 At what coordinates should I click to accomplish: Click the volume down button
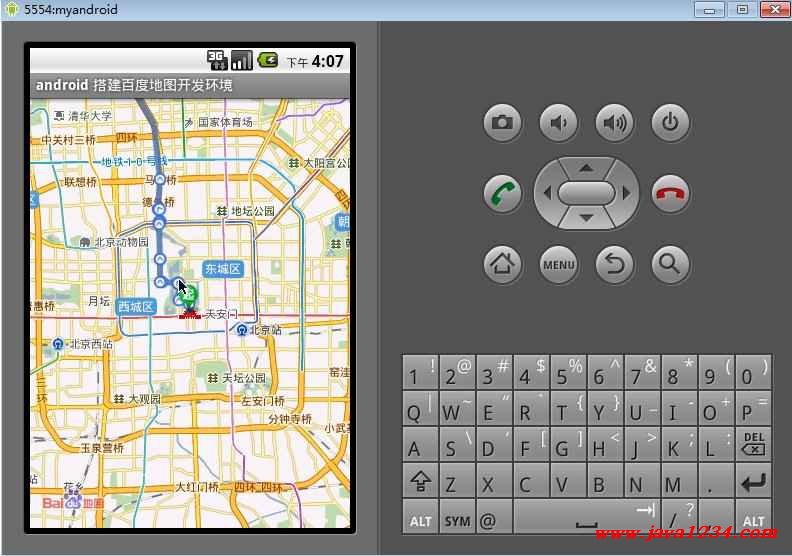[x=558, y=122]
